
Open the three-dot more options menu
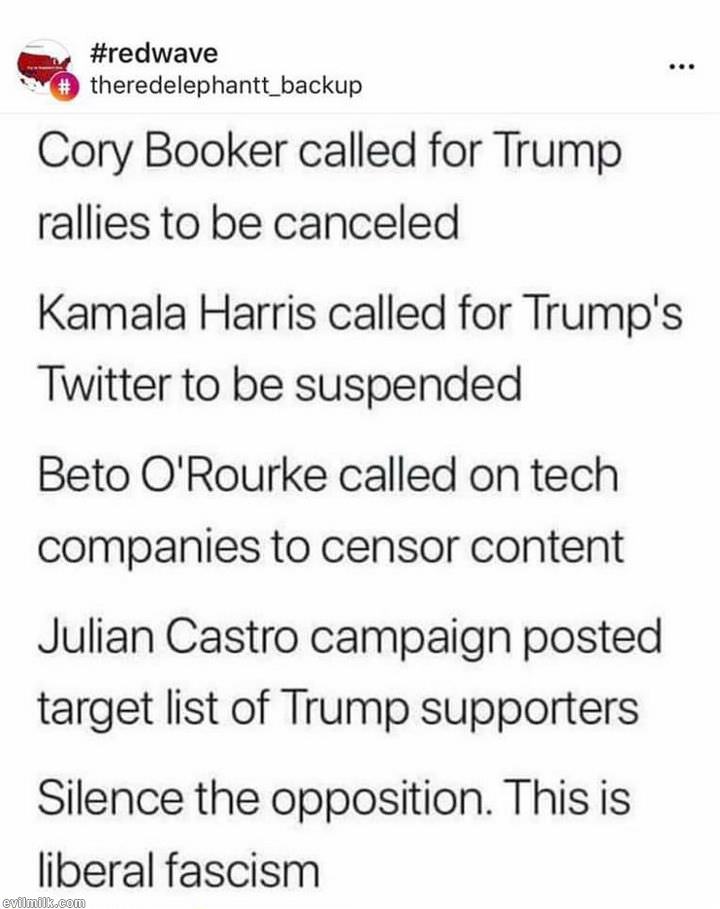click(x=681, y=68)
